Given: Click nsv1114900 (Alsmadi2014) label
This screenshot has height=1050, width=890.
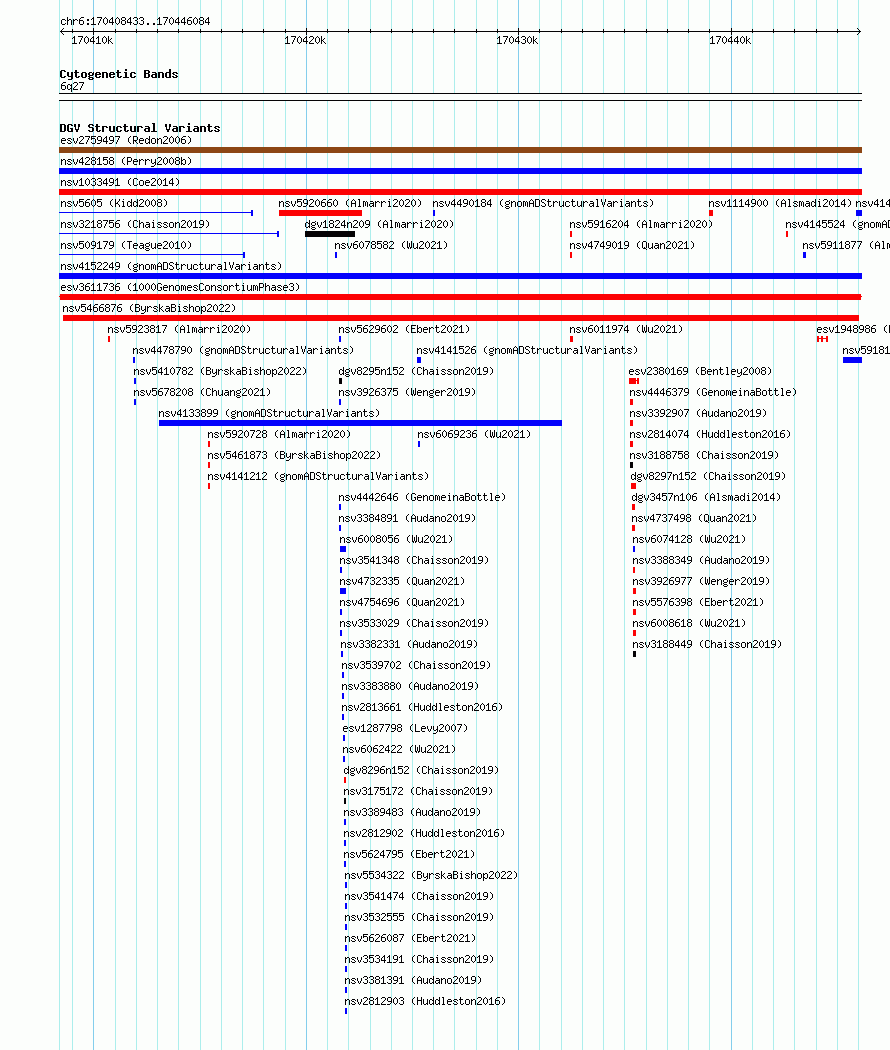Looking at the screenshot, I should (780, 203).
